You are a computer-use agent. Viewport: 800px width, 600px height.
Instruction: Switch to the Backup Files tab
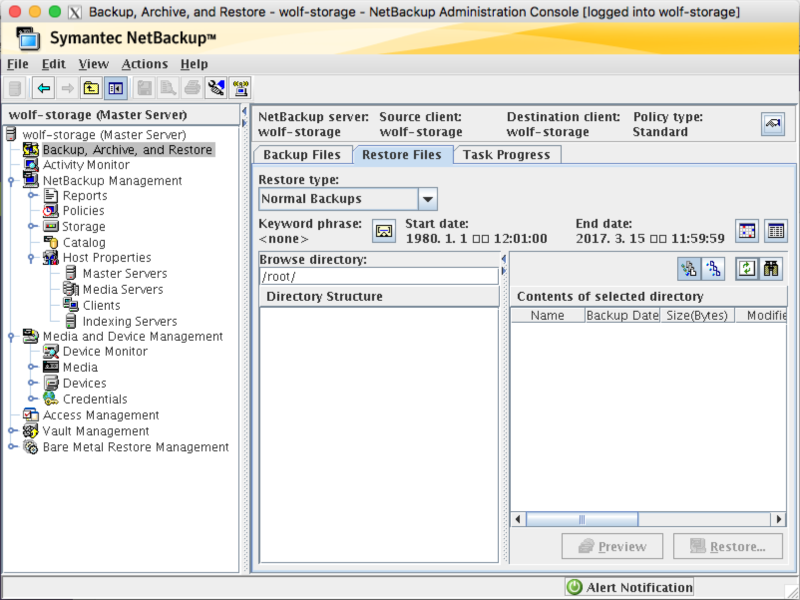[x=302, y=155]
